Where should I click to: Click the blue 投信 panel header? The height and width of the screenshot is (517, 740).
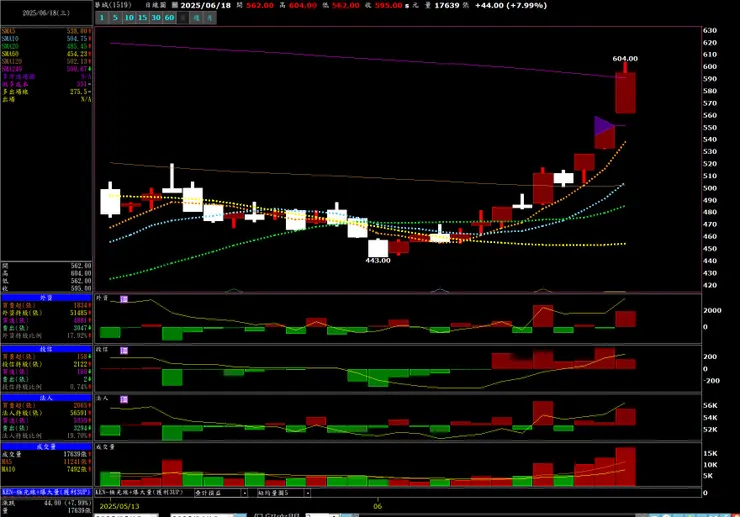(46, 349)
